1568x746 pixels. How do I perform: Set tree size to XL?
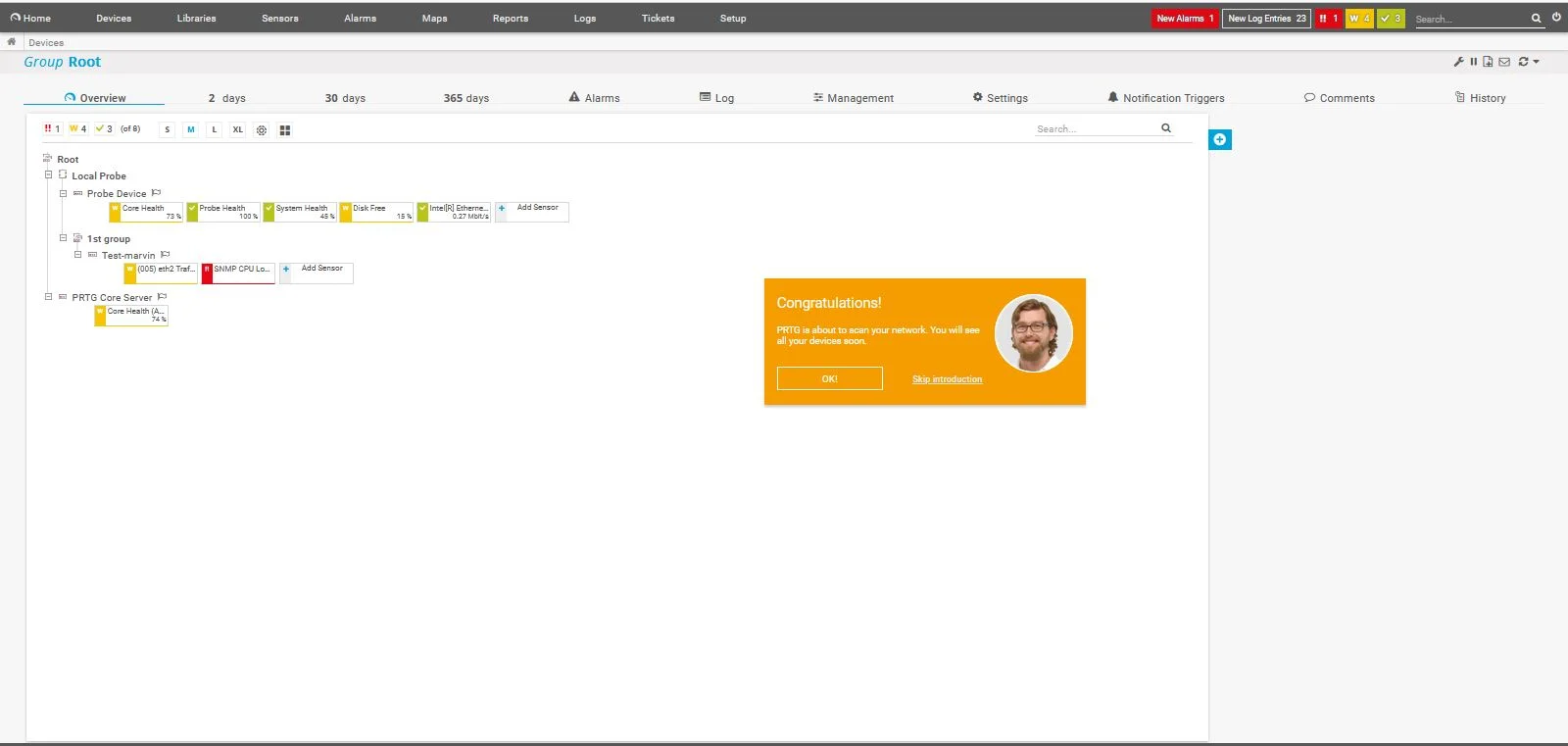point(238,129)
